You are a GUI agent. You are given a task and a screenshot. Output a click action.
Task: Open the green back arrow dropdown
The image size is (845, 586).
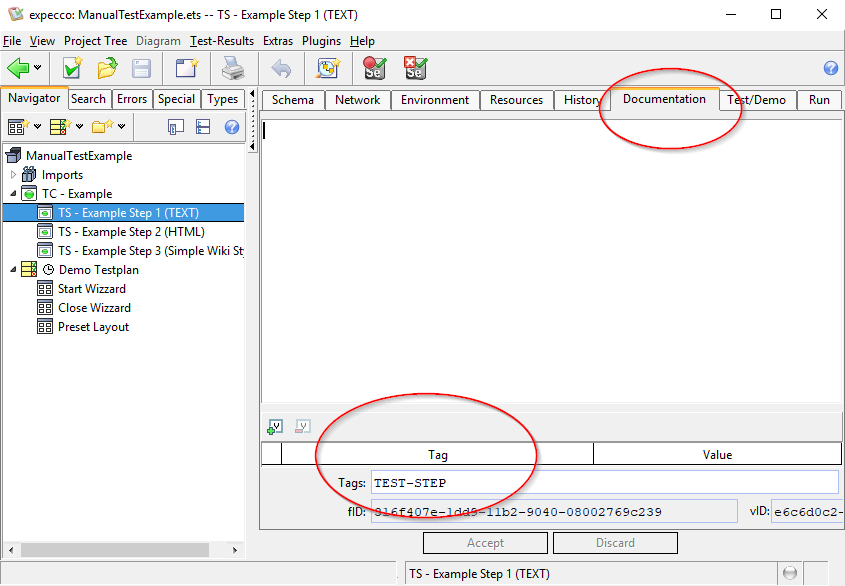38,68
